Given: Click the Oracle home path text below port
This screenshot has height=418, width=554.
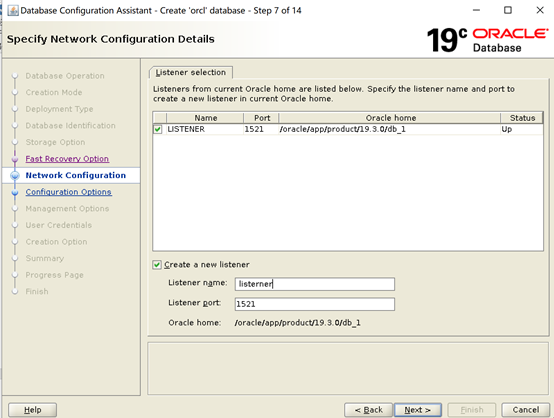Looking at the screenshot, I should pos(297,323).
